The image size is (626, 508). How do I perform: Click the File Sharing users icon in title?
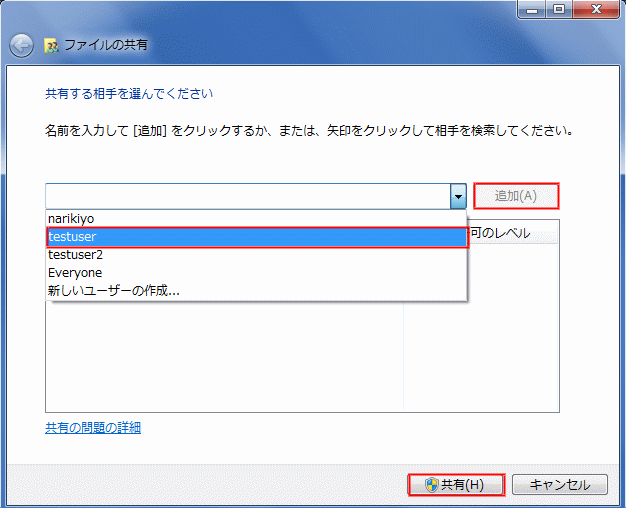(x=51, y=46)
